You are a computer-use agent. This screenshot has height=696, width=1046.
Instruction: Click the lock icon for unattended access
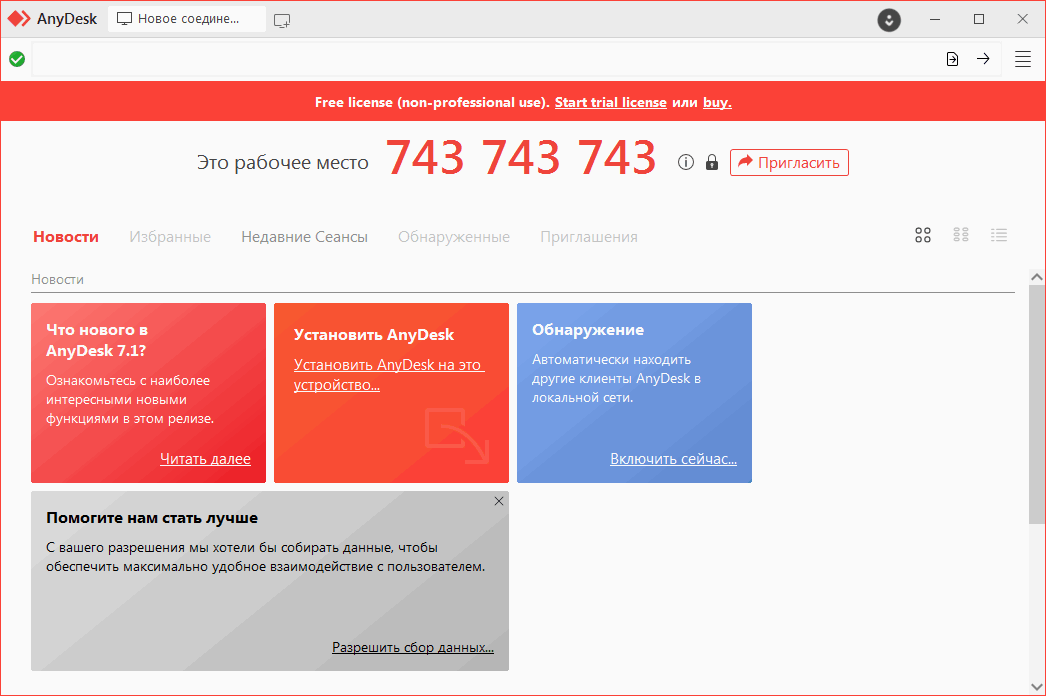click(x=712, y=162)
